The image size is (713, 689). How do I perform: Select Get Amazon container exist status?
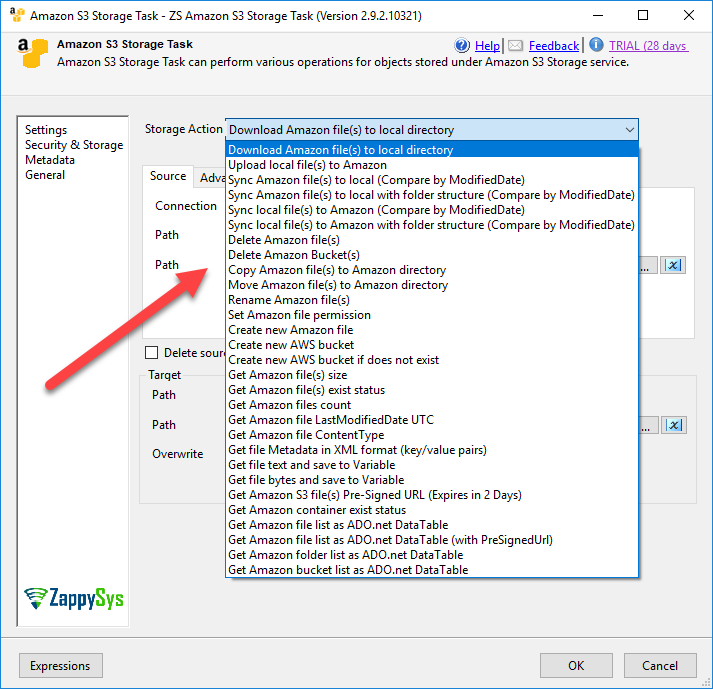pyautogui.click(x=432, y=510)
